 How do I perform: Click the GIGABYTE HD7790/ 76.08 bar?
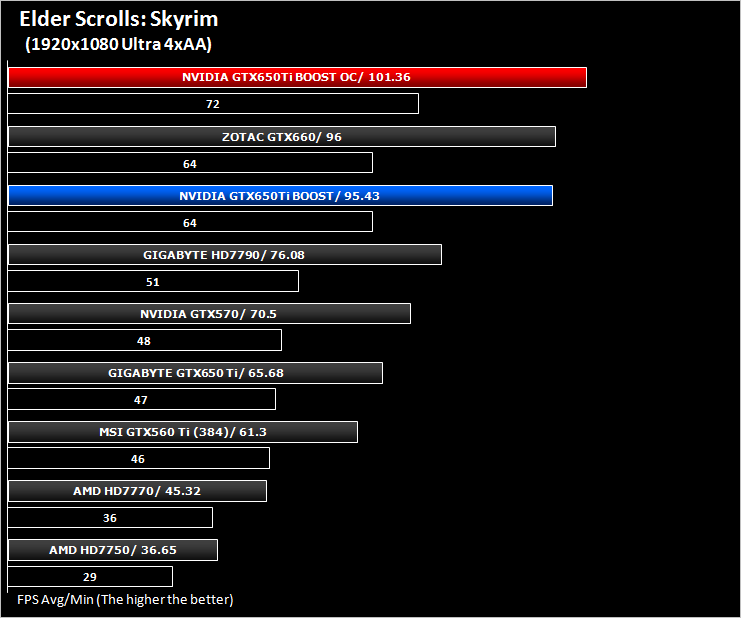225,255
